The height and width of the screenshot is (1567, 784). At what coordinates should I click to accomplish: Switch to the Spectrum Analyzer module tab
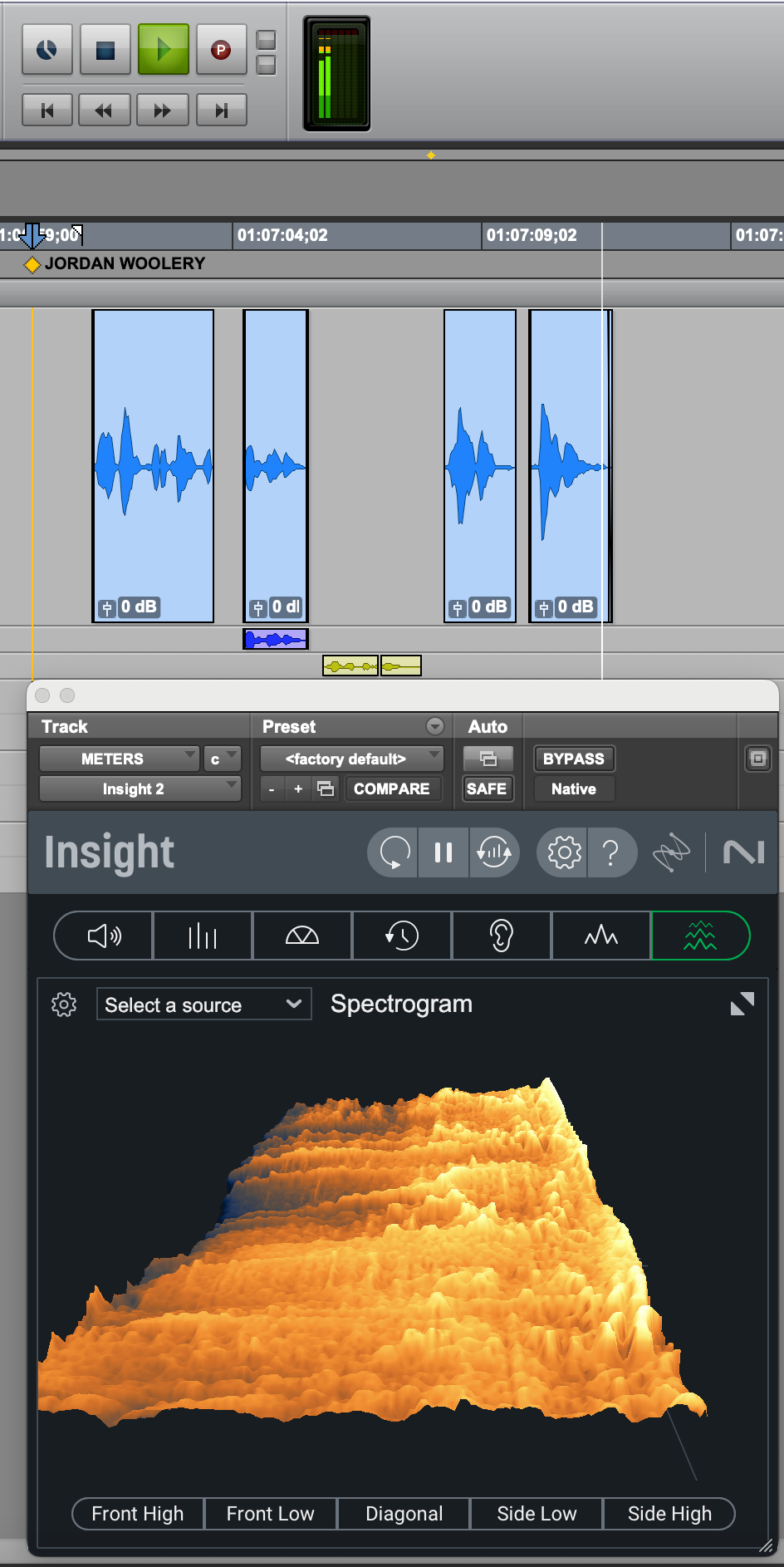(601, 936)
